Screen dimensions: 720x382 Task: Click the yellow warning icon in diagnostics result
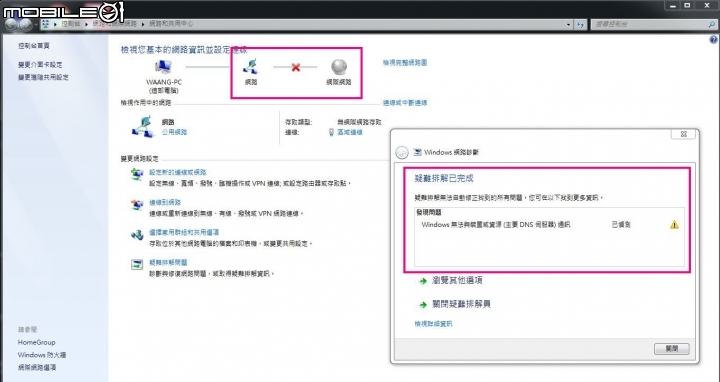pyautogui.click(x=674, y=225)
